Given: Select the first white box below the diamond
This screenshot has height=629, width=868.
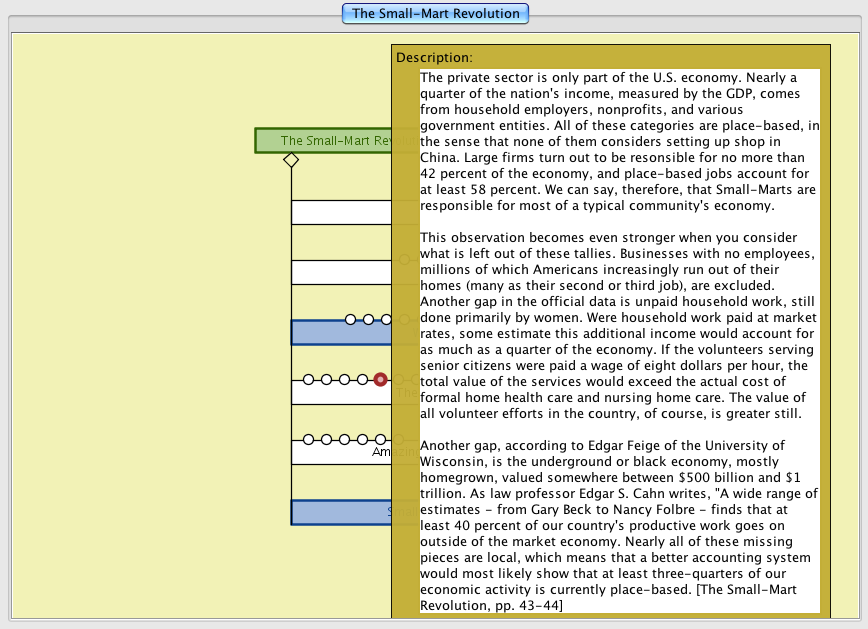Looking at the screenshot, I should 341,213.
